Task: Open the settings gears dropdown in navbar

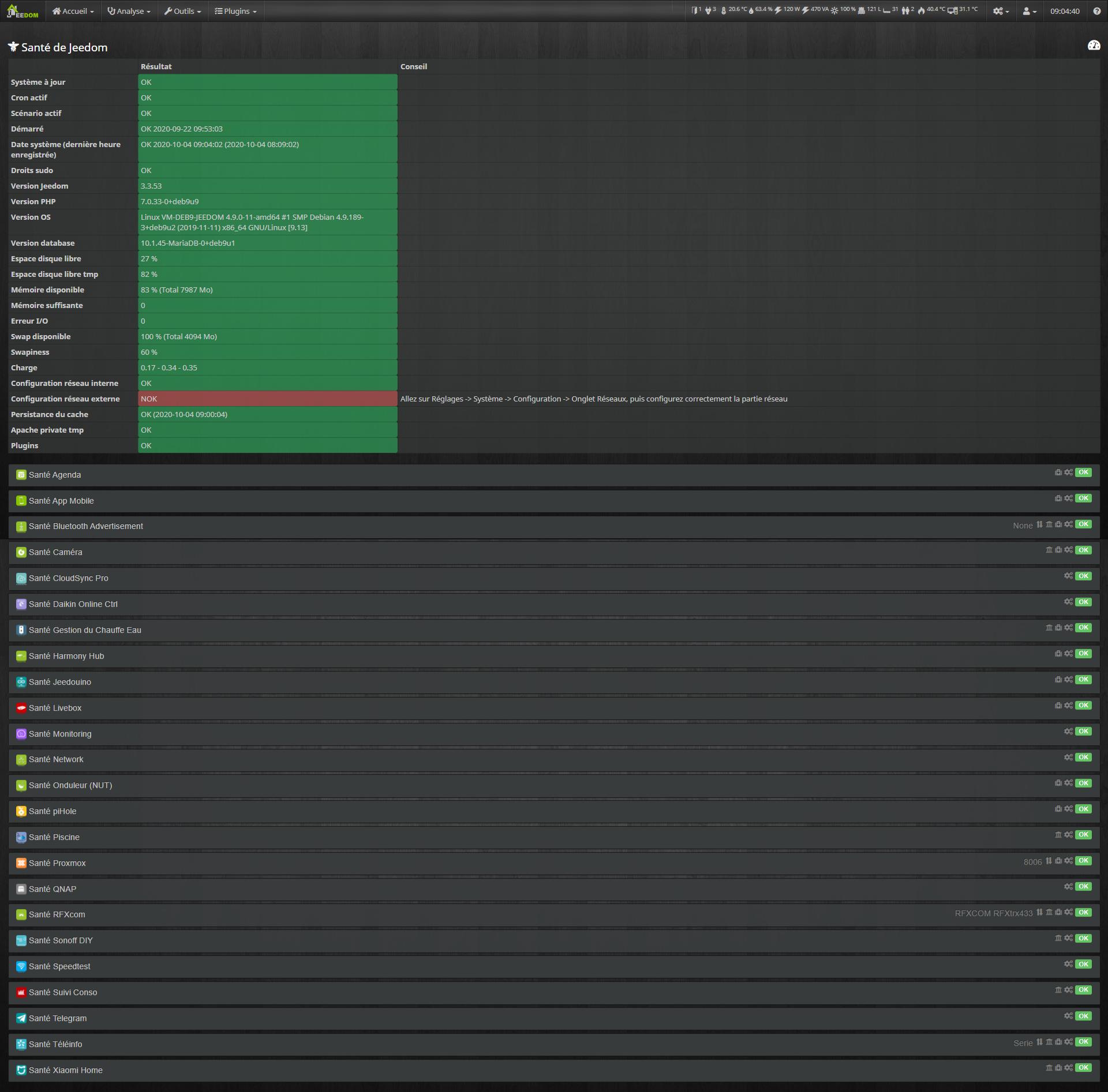Action: pos(1001,11)
